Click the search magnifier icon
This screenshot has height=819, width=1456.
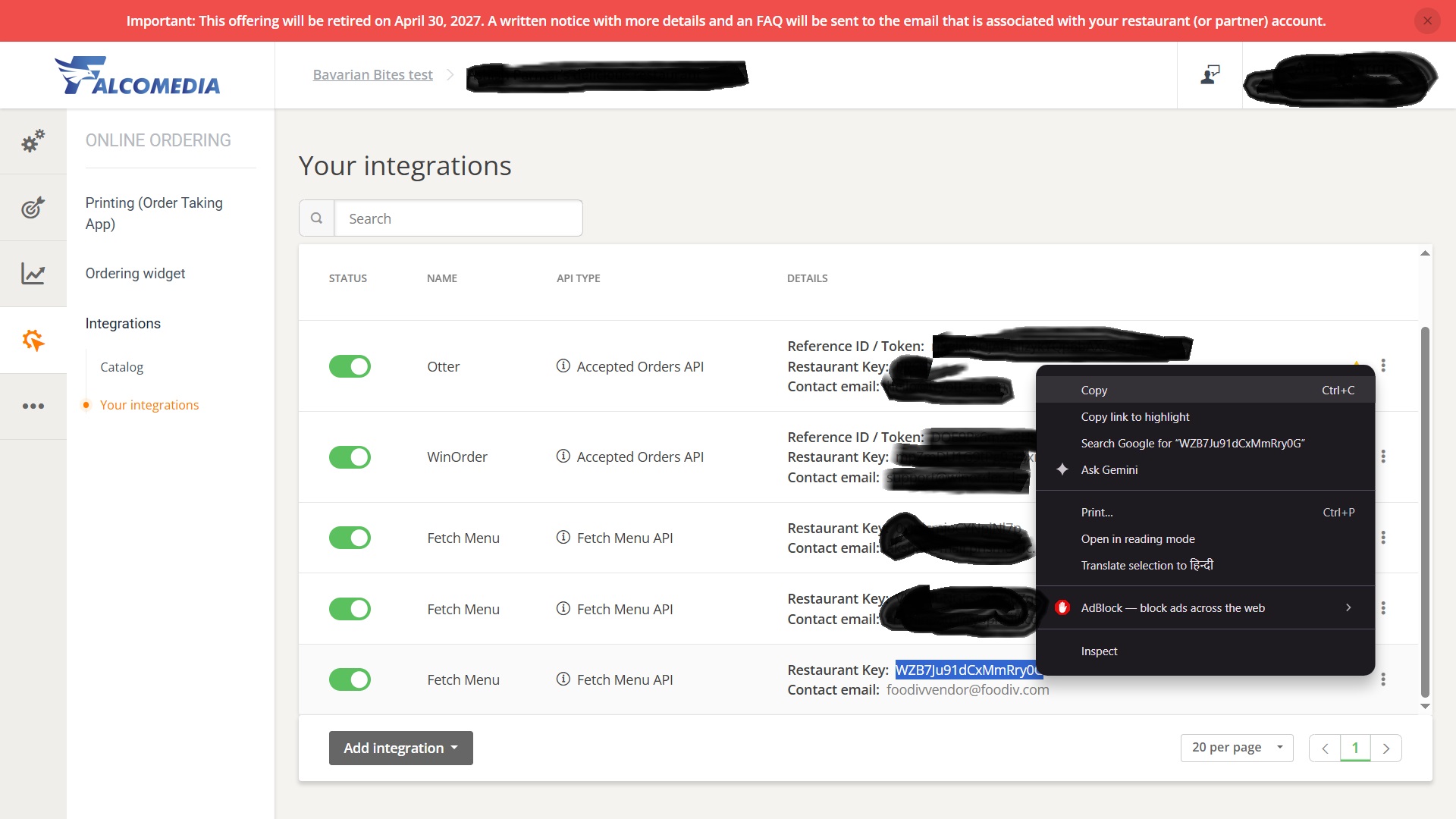(x=316, y=218)
